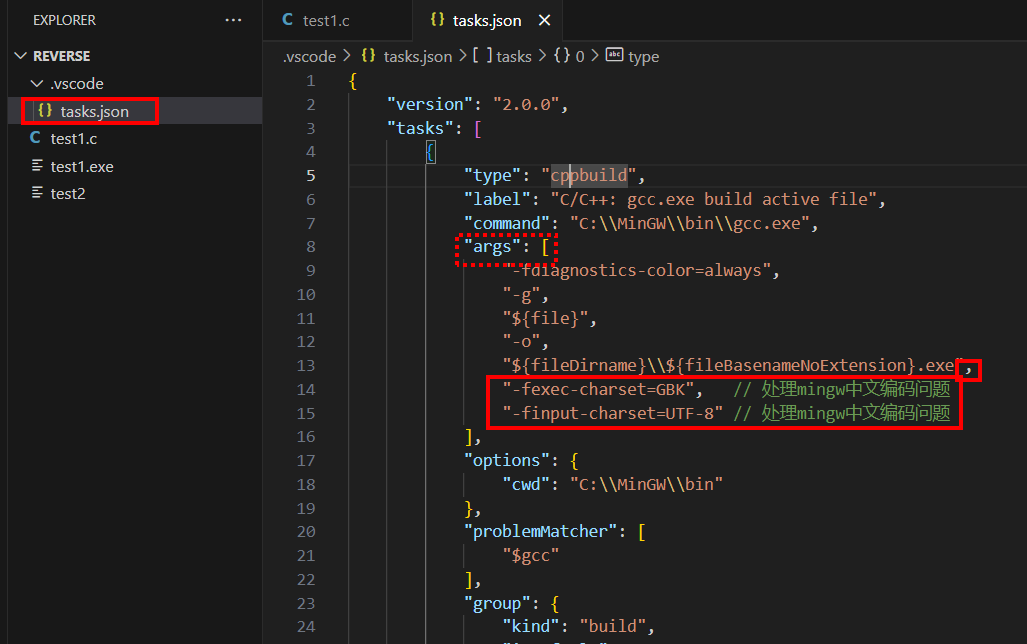Image resolution: width=1027 pixels, height=644 pixels.
Task: Open Explorer views and more actions ellipsis
Action: tap(233, 20)
